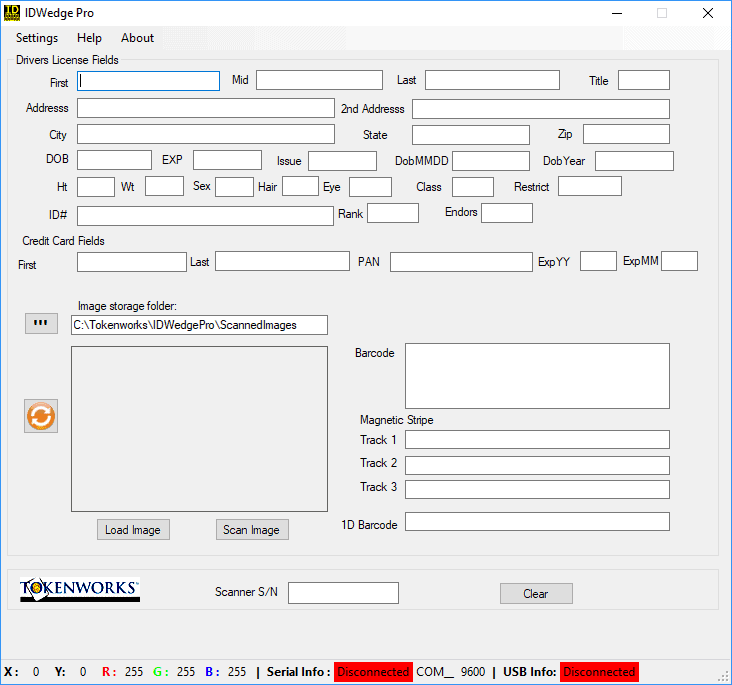Click the ellipsis browse folder button

pyautogui.click(x=41, y=323)
